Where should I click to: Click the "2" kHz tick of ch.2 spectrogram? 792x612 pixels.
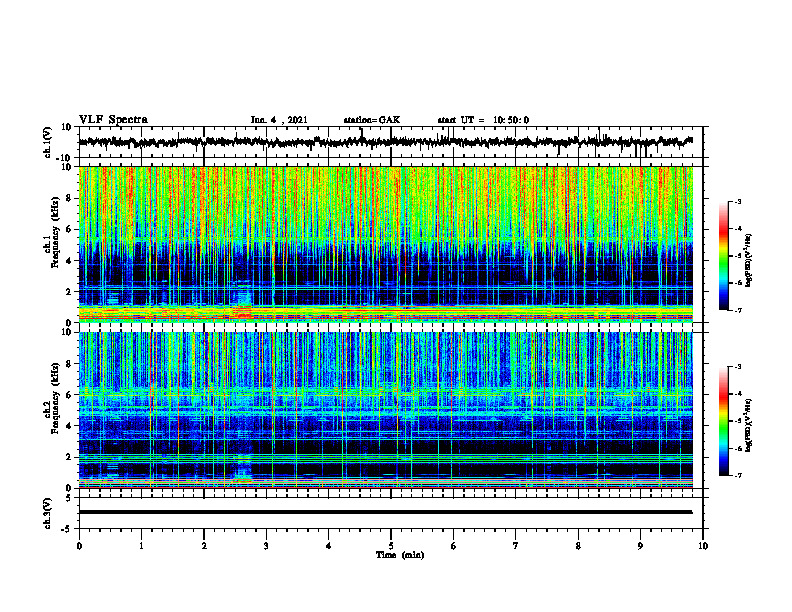(69, 457)
